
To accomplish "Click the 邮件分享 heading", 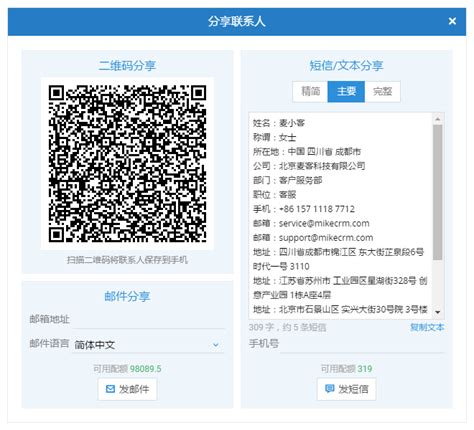I will pos(127,296).
